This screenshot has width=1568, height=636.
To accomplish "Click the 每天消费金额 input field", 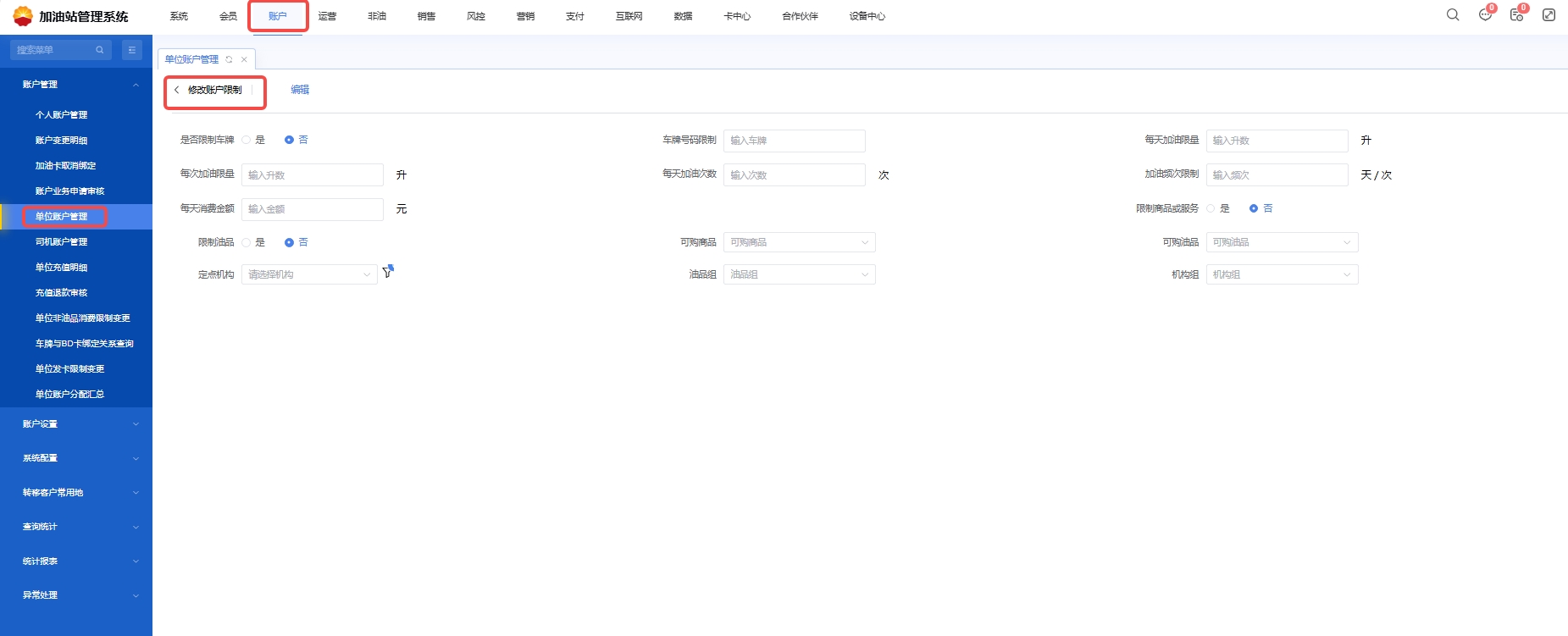I will pos(312,209).
